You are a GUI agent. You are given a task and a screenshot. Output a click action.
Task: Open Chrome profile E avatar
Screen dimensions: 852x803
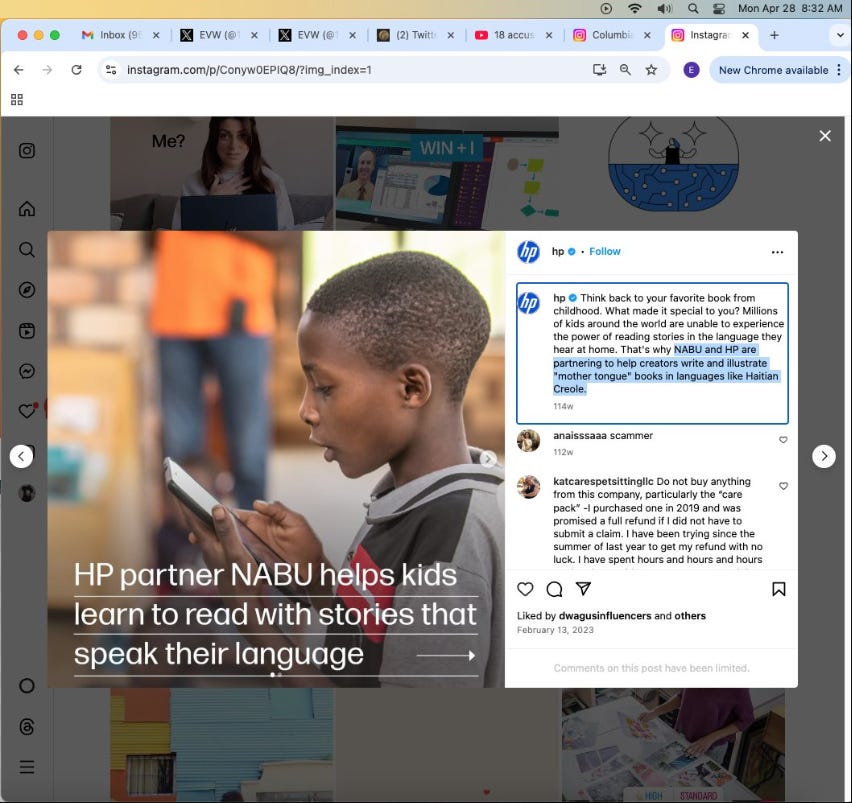[691, 70]
